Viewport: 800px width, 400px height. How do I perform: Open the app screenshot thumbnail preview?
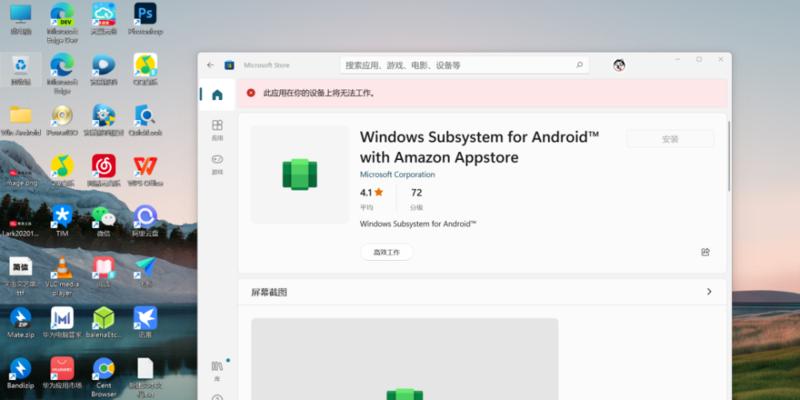405,359
